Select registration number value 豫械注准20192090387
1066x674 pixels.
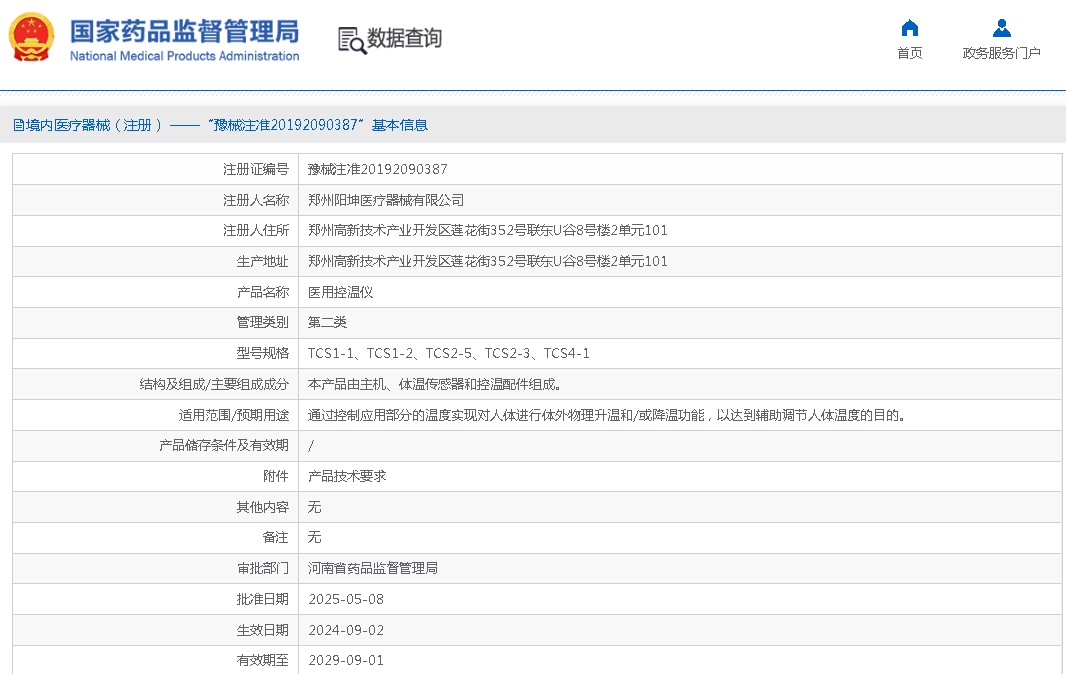click(x=377, y=169)
